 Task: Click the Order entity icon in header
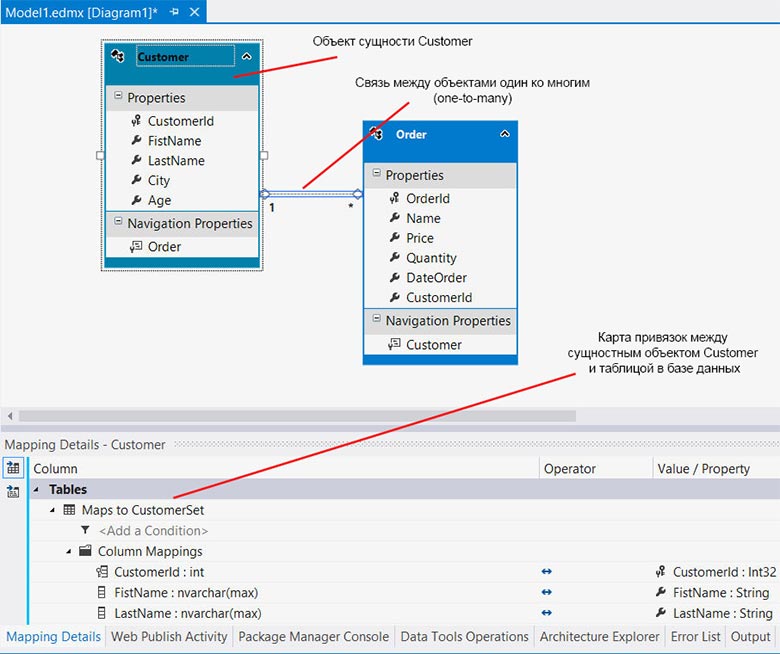coord(376,133)
